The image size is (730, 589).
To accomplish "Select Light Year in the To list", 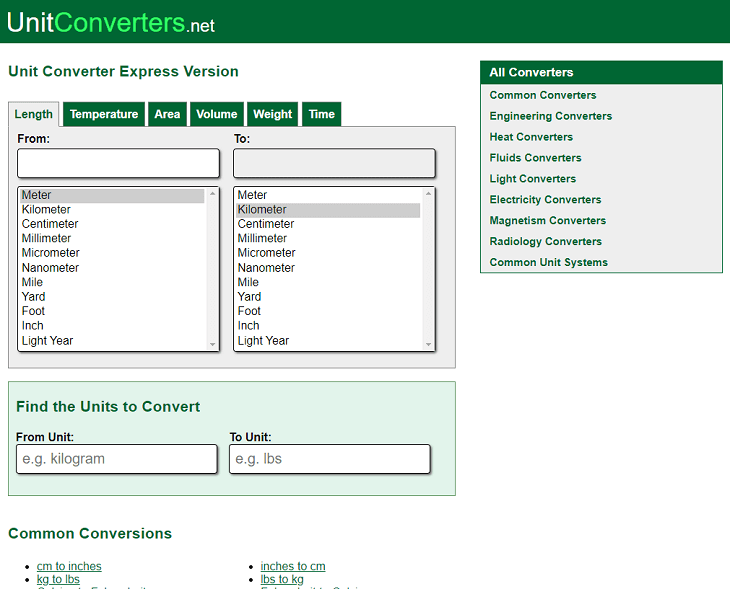I will coord(328,340).
